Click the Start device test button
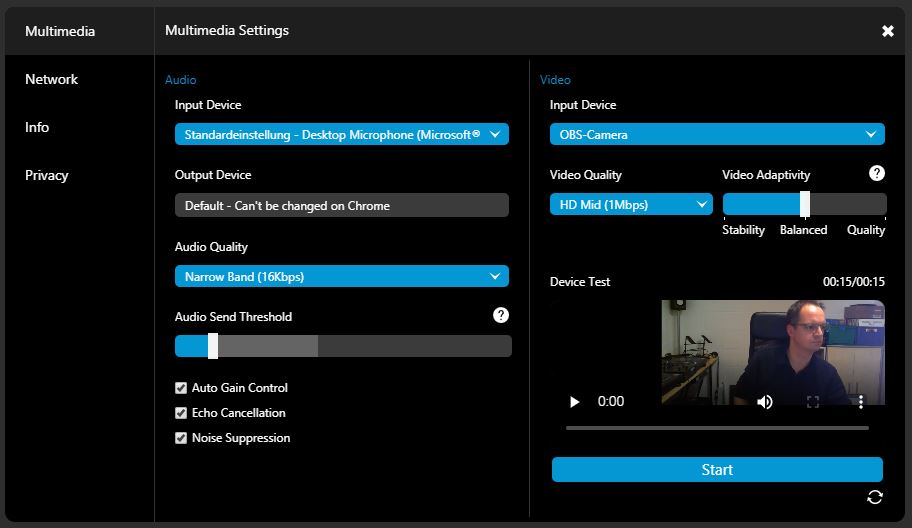 click(717, 470)
